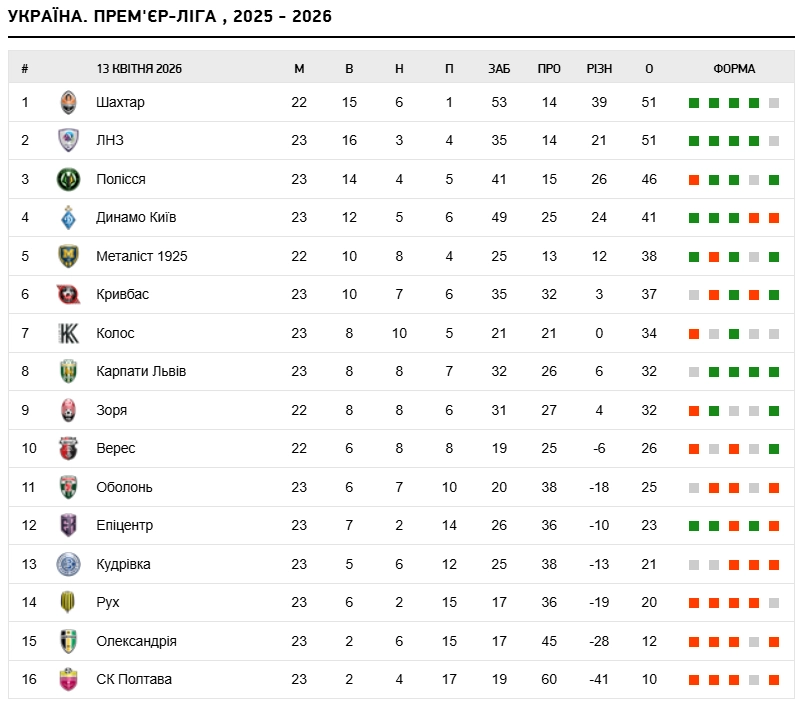Screen dimensions: 805x711
Task: Open the Колос team logo
Action: click(x=68, y=333)
